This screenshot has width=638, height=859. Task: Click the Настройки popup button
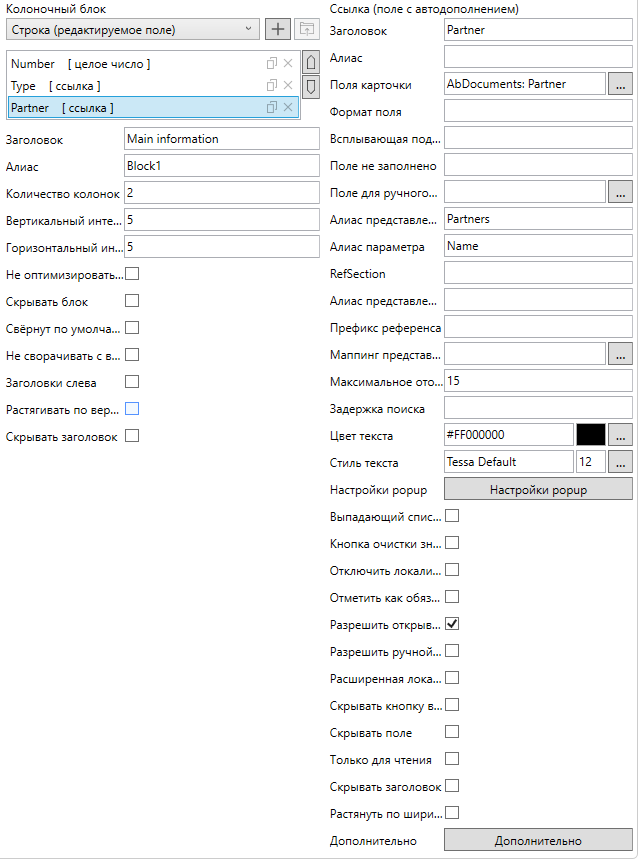(537, 489)
